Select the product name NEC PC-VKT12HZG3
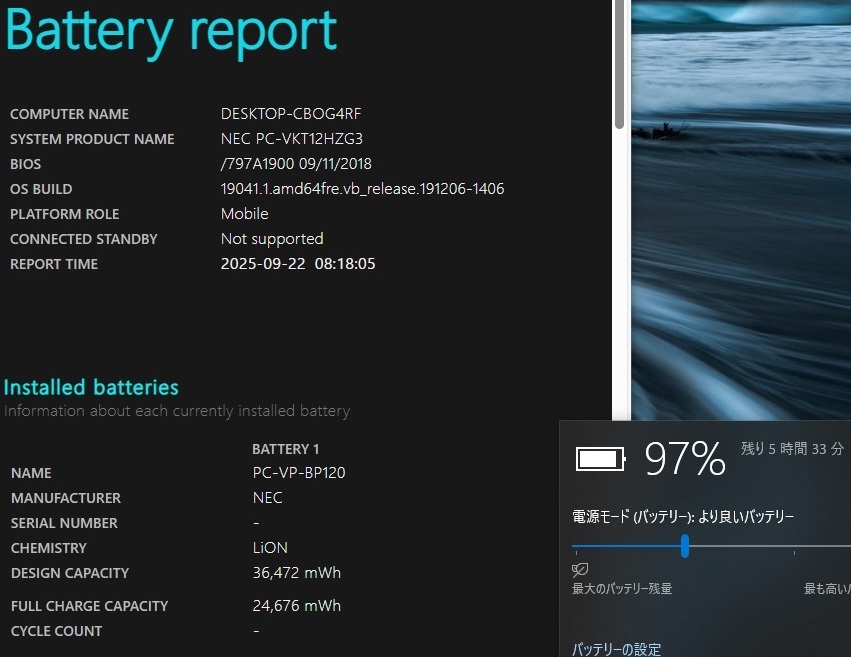 291,139
